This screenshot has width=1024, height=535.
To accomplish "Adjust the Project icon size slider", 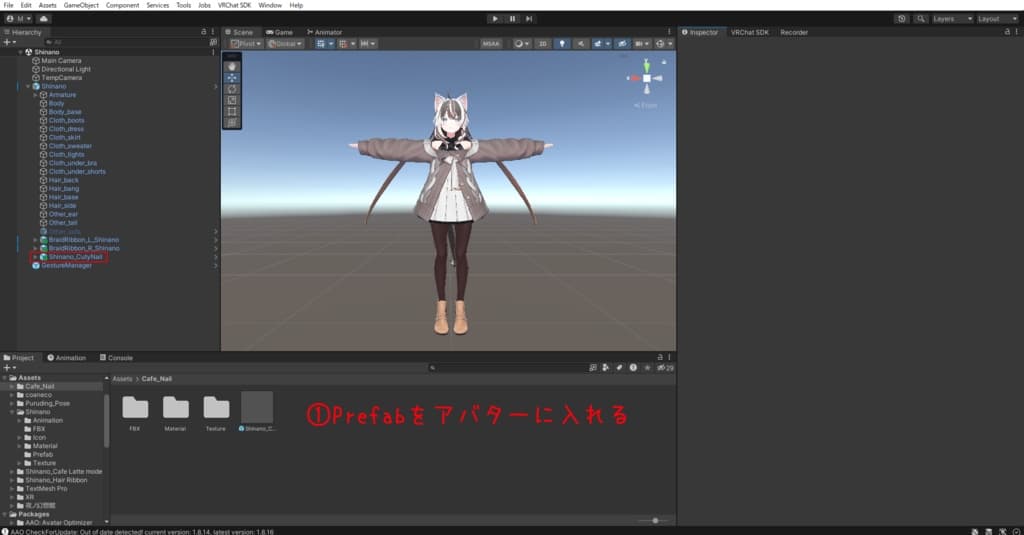I will click(655, 521).
